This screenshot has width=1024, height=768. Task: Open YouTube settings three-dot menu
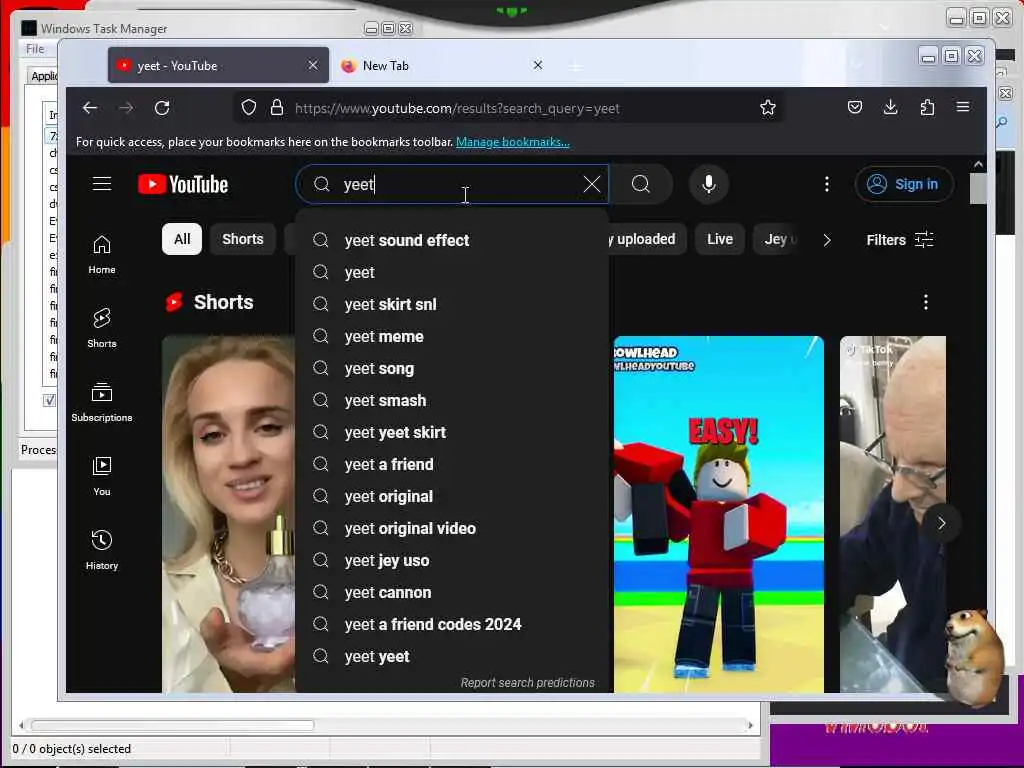coord(827,184)
